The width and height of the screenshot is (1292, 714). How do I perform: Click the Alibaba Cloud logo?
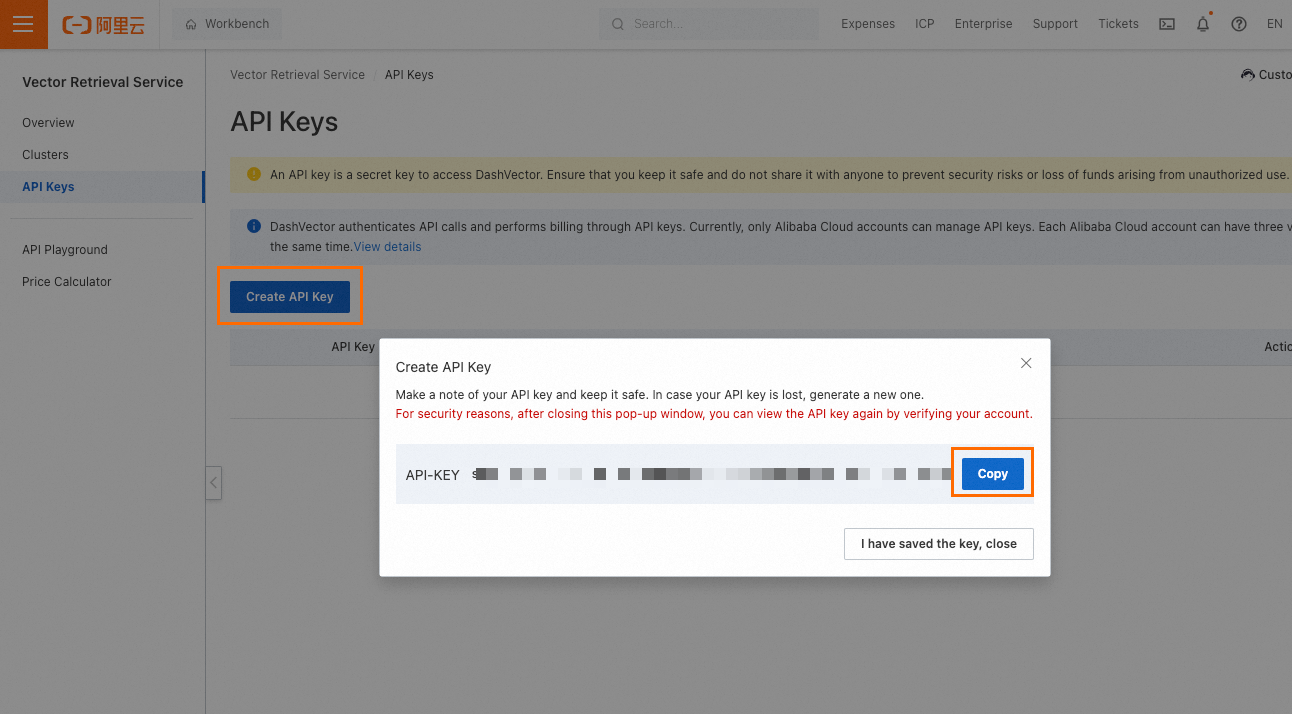point(104,24)
